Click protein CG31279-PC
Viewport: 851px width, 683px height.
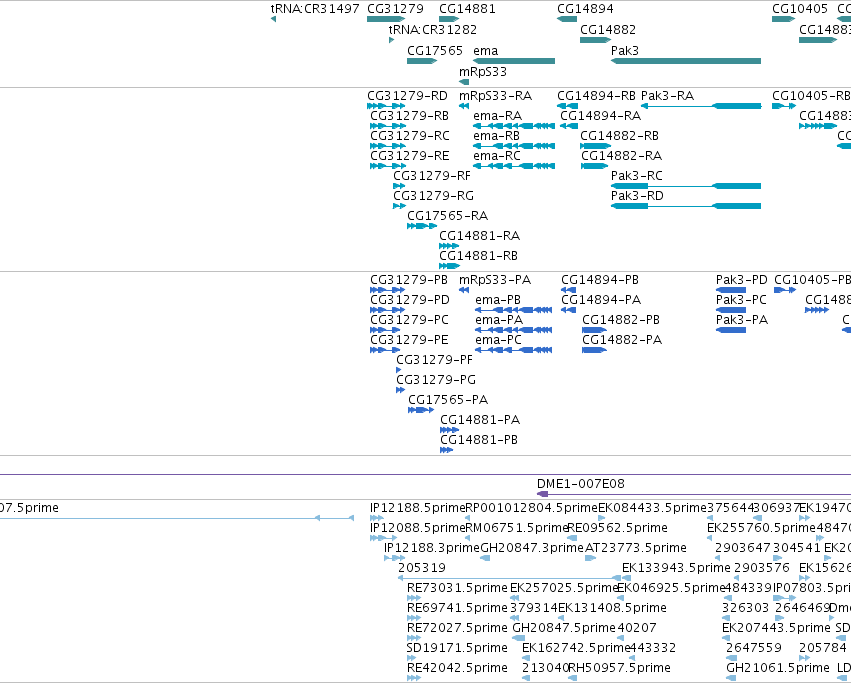pos(409,320)
